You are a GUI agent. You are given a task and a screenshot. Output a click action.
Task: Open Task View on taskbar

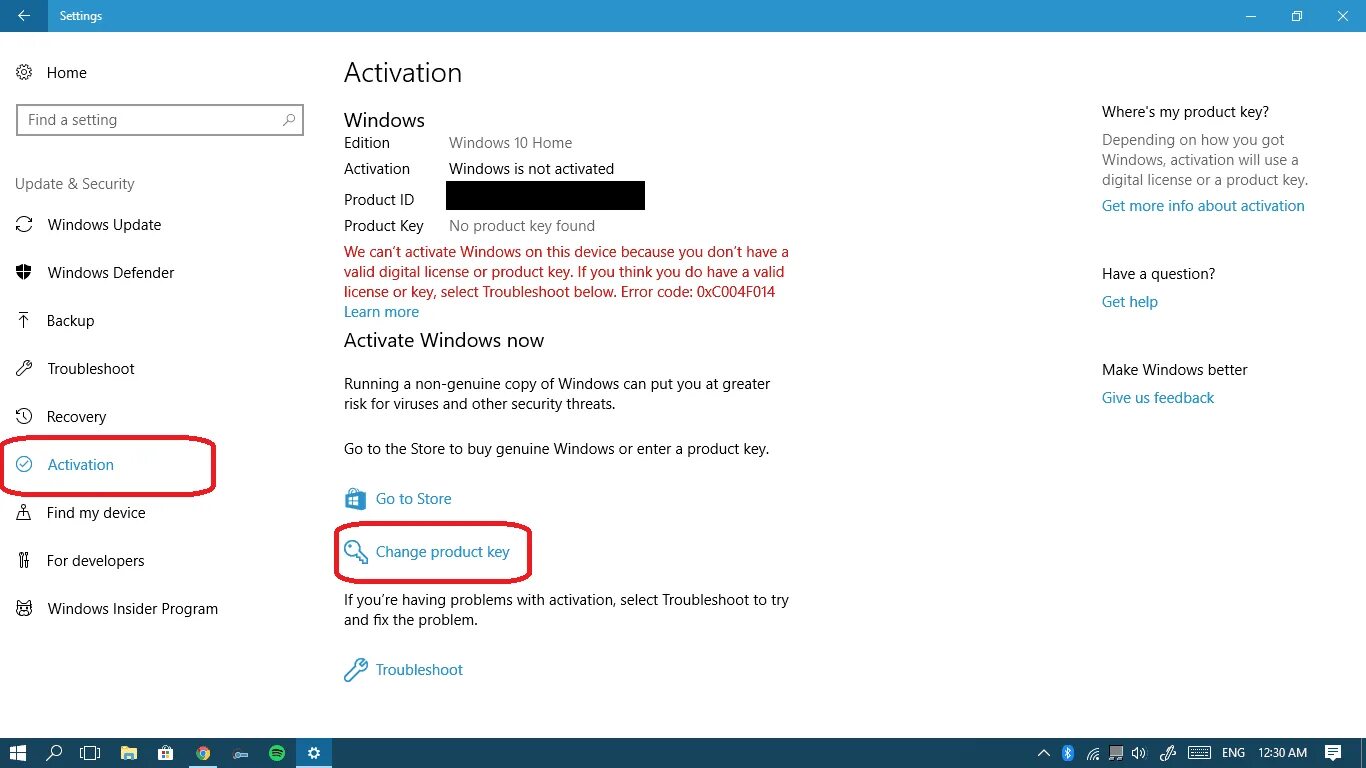click(x=91, y=753)
